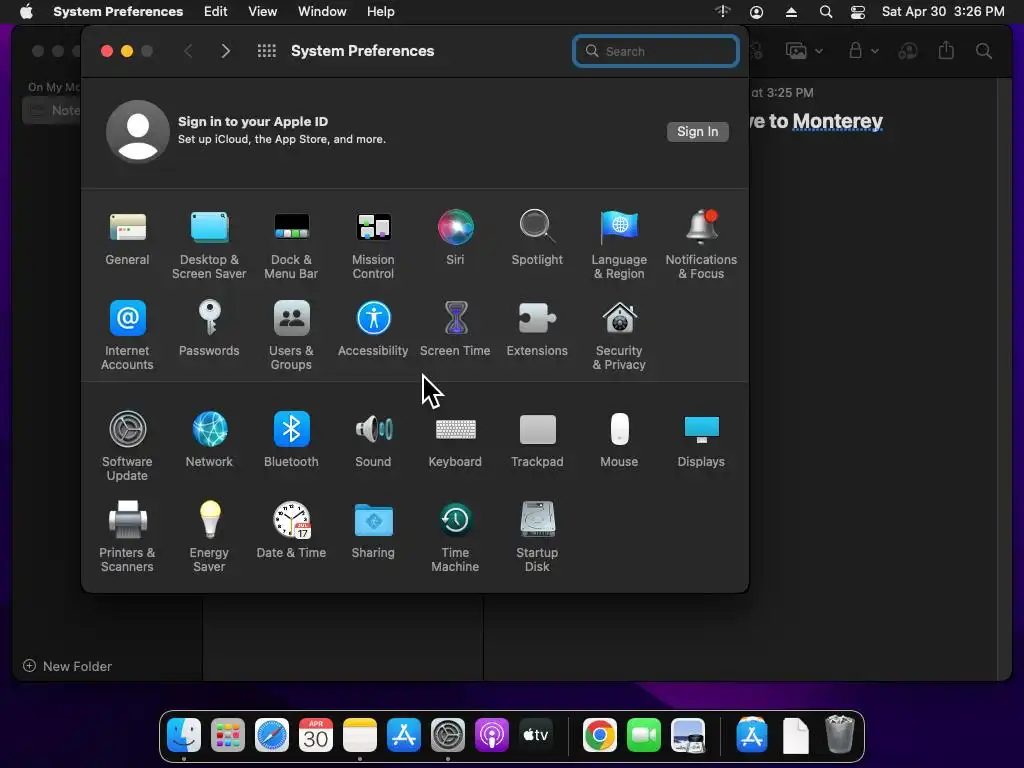
Task: Open Finder from the Dock
Action: click(184, 735)
